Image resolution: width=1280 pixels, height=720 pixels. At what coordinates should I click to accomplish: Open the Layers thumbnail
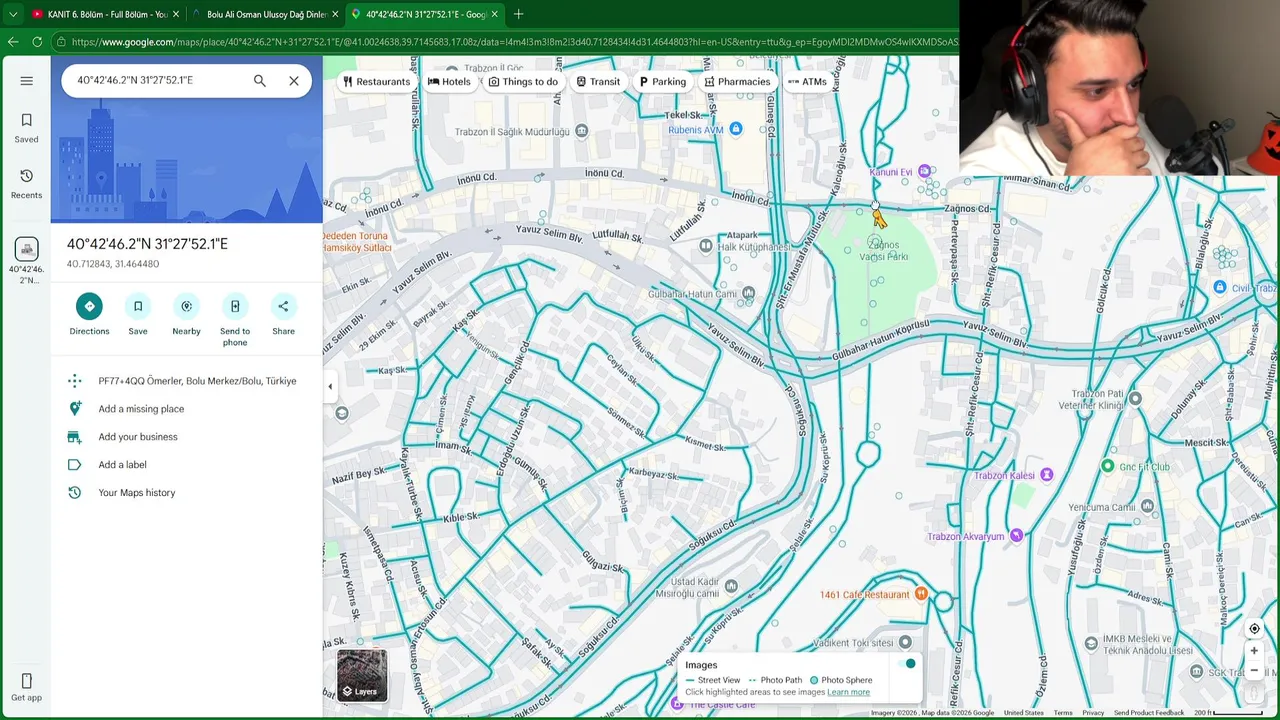click(362, 675)
